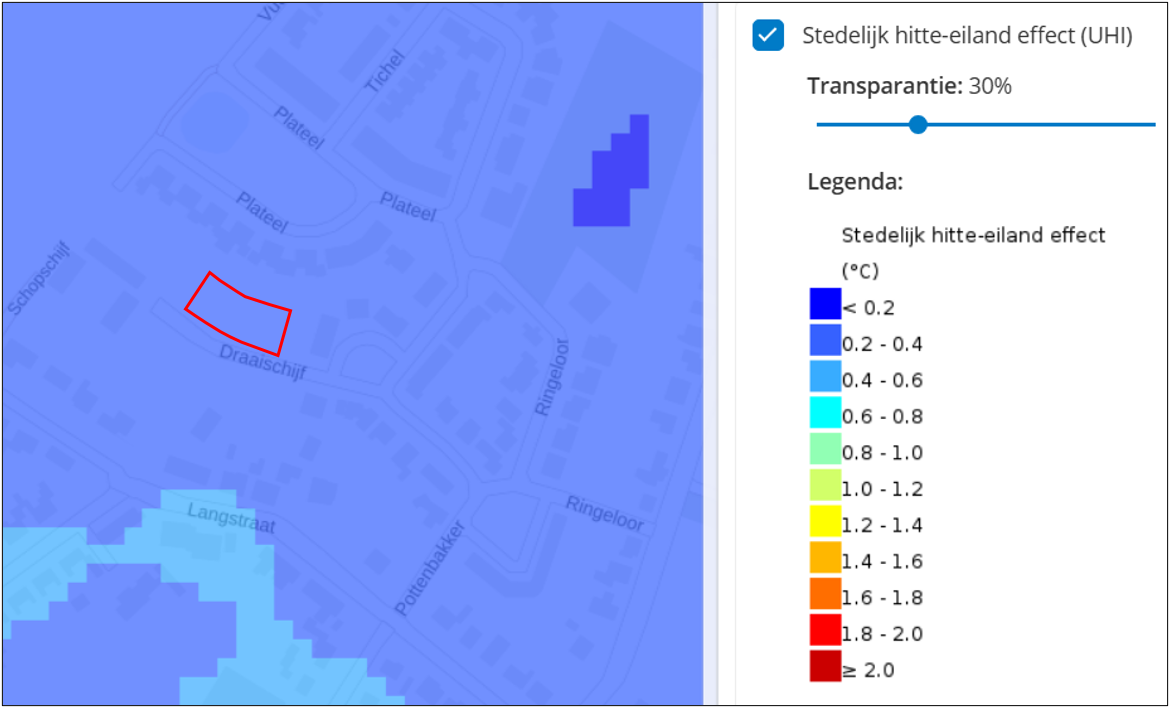Click the orange '1.6 - 1.8' legend swatch
Image resolution: width=1170 pixels, height=708 pixels.
(825, 595)
